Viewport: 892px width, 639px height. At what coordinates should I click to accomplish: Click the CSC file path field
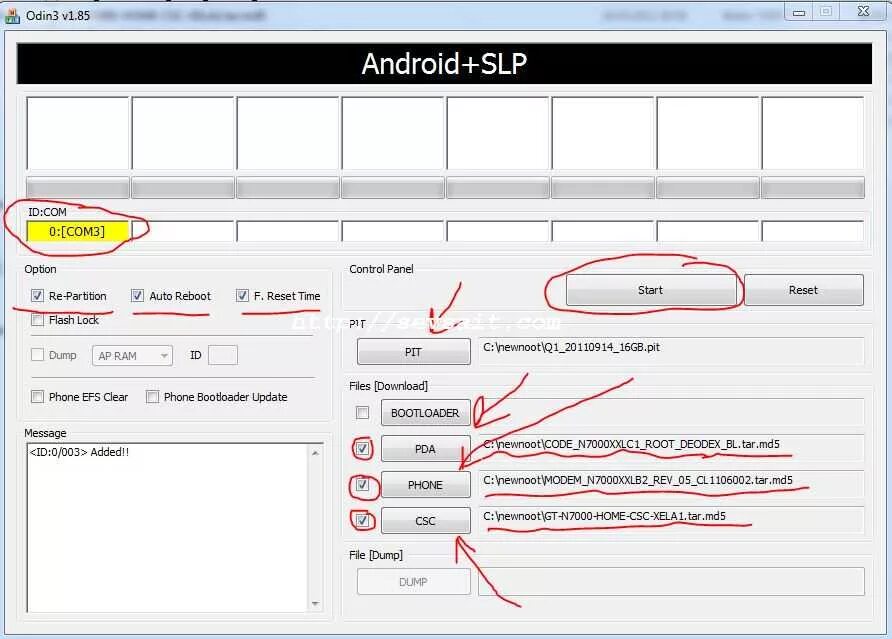(x=671, y=520)
